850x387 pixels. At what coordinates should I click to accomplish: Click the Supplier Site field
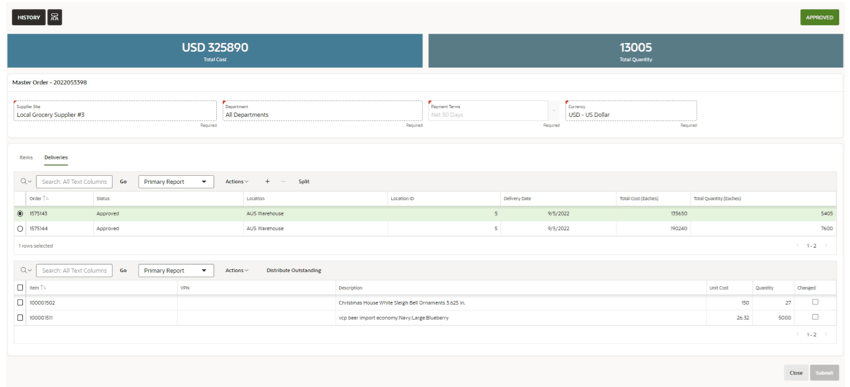coord(115,111)
